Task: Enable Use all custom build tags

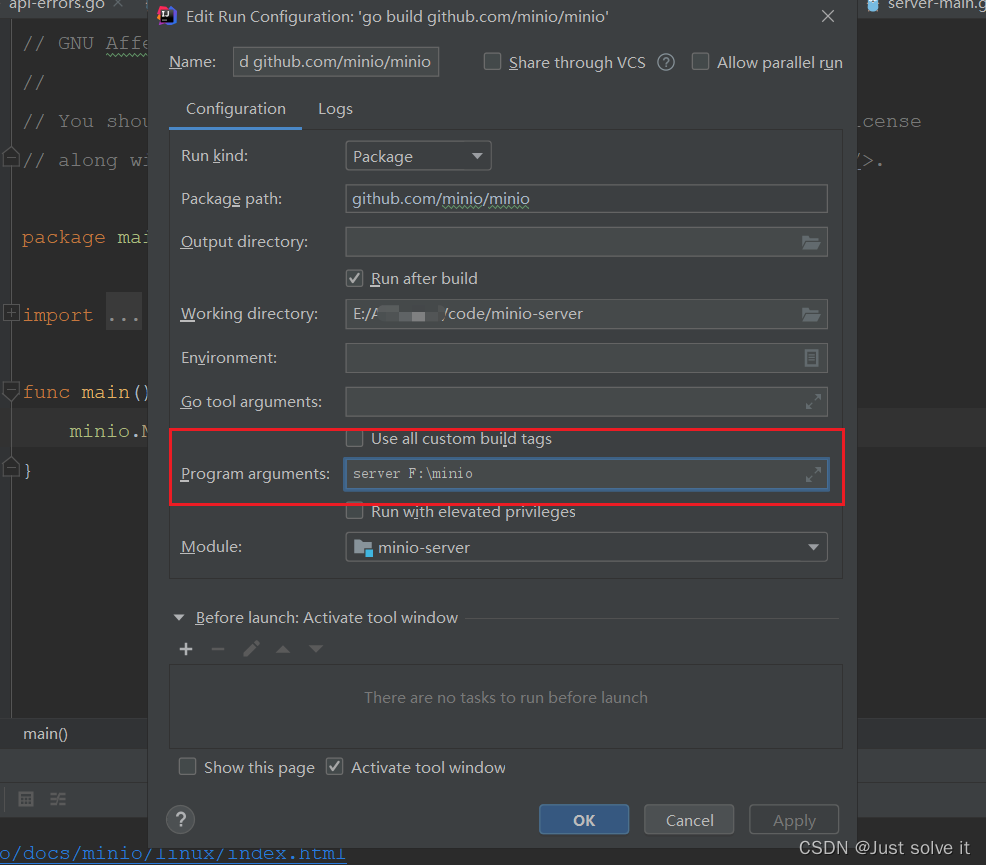Action: point(355,438)
